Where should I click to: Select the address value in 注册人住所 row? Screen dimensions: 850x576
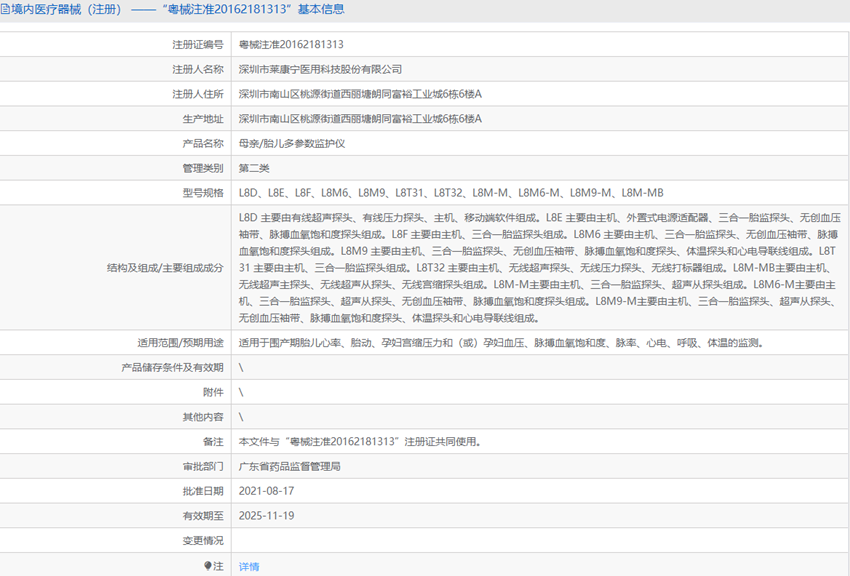[360, 94]
